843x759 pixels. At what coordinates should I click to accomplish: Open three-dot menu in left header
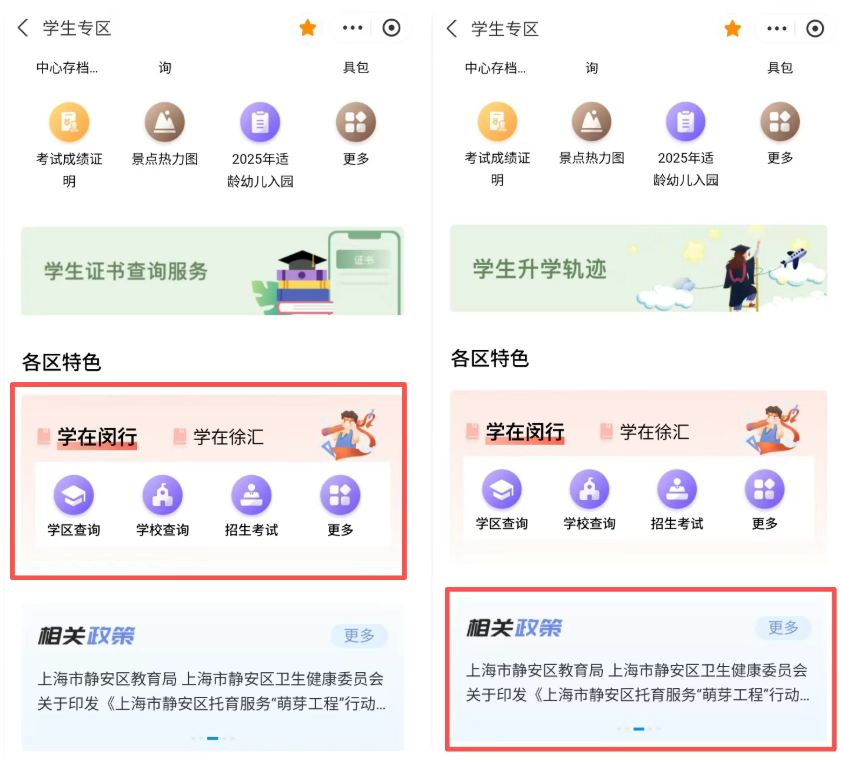[352, 27]
